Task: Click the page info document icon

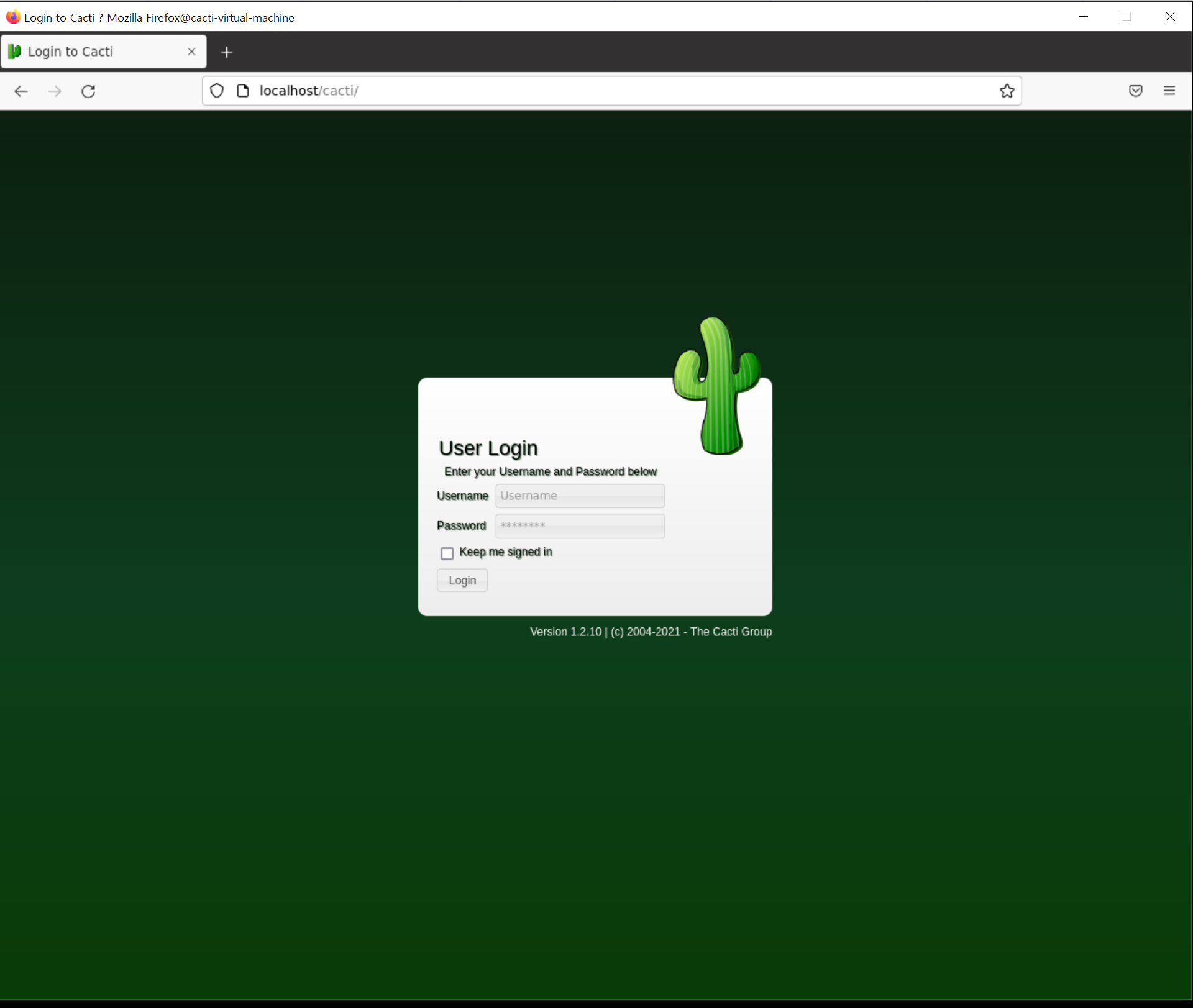Action: click(243, 91)
